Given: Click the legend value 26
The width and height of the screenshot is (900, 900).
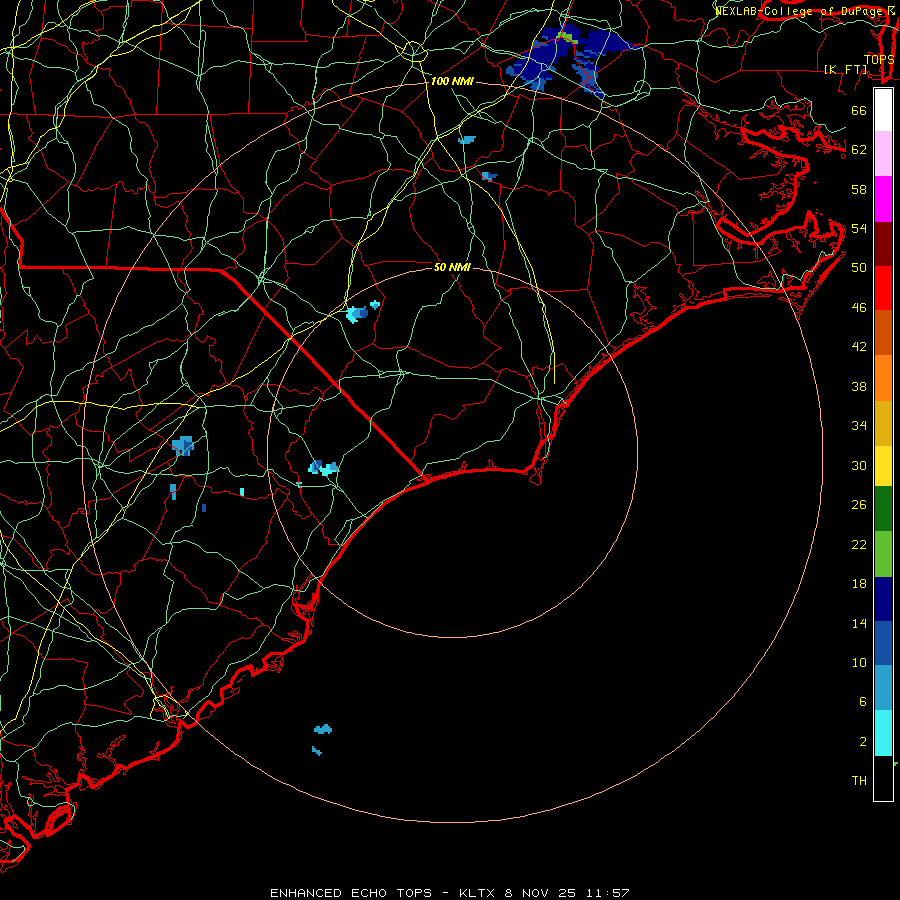Looking at the screenshot, I should click(x=859, y=505).
